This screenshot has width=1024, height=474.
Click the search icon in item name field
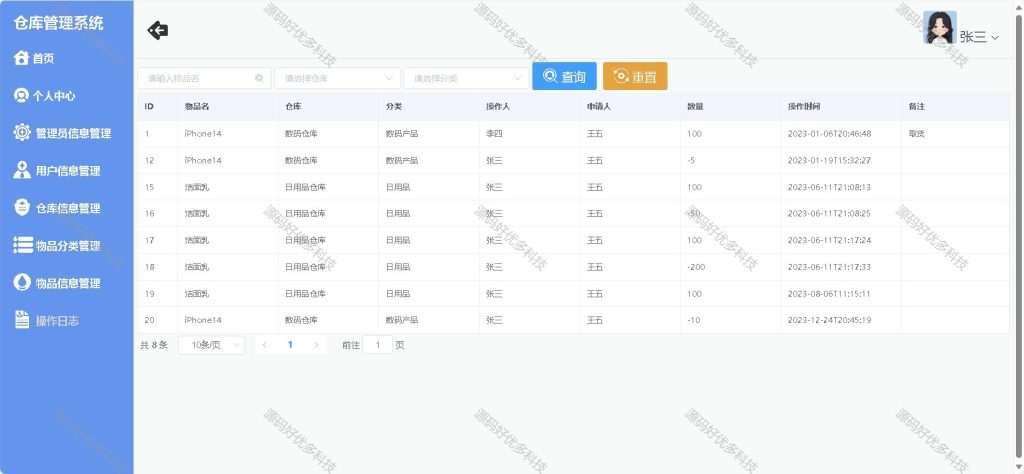(x=259, y=78)
